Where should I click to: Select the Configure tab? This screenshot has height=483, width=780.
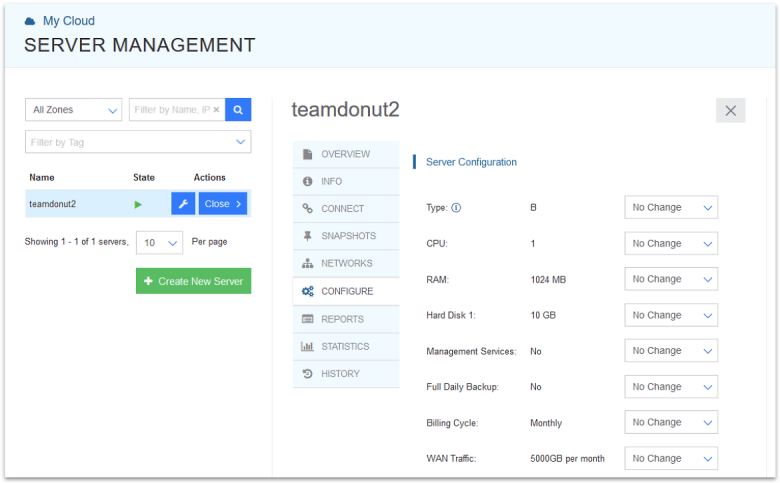coord(346,291)
